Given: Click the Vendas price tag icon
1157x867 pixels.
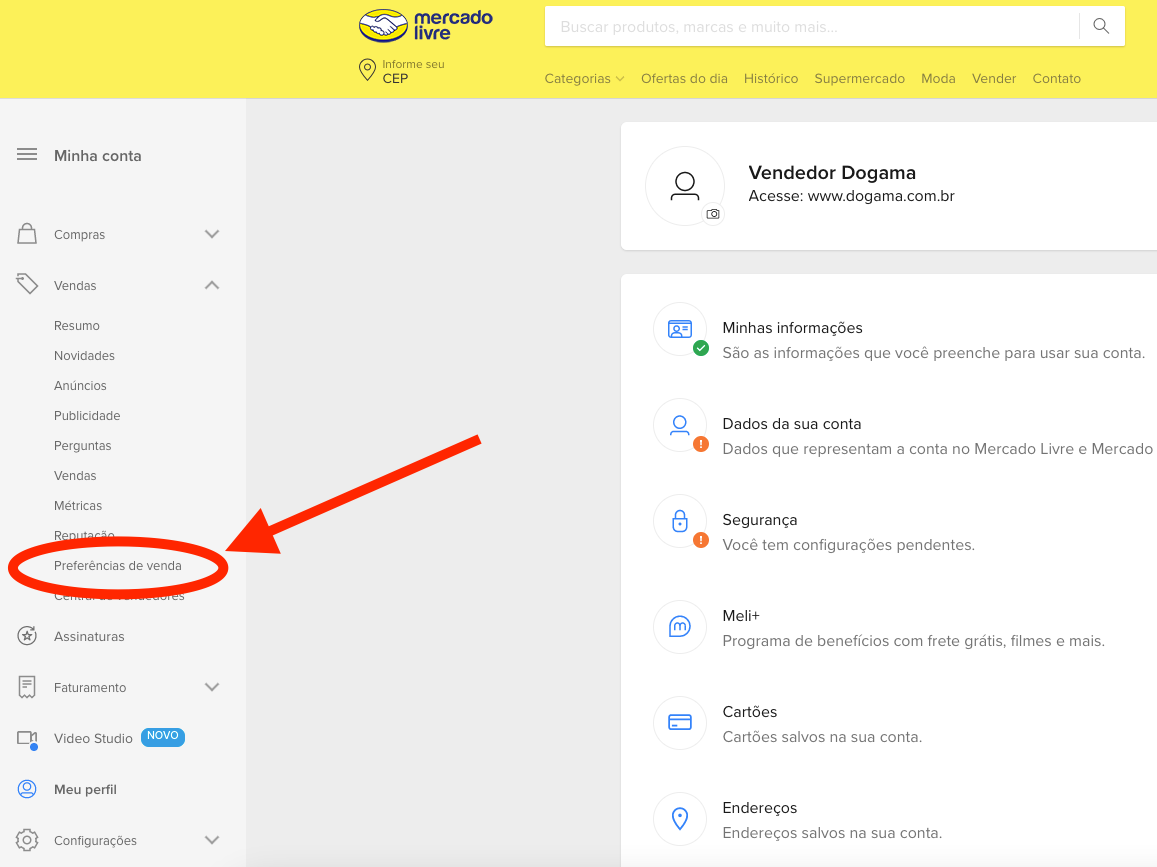Looking at the screenshot, I should pyautogui.click(x=27, y=284).
